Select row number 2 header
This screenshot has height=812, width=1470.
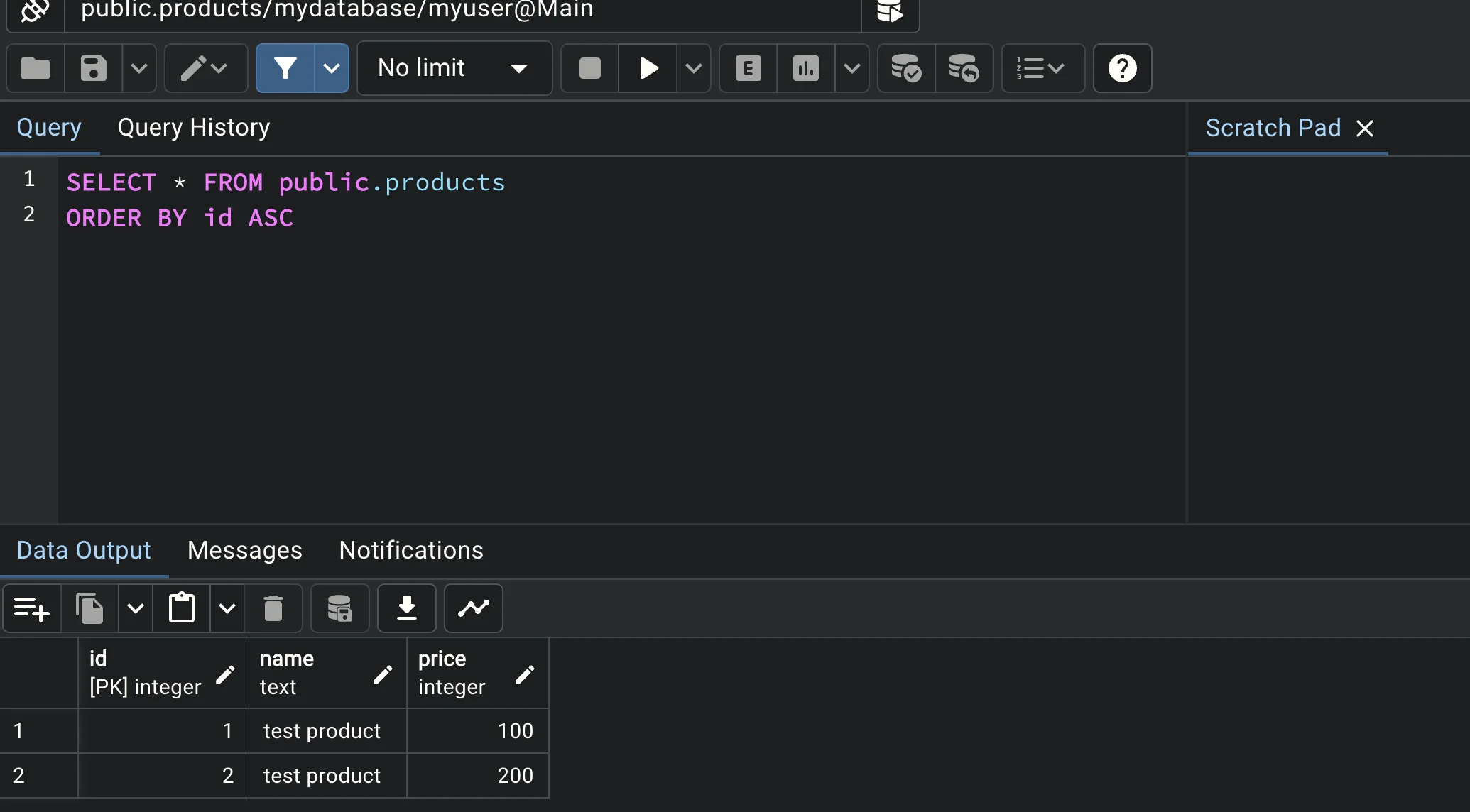click(39, 775)
